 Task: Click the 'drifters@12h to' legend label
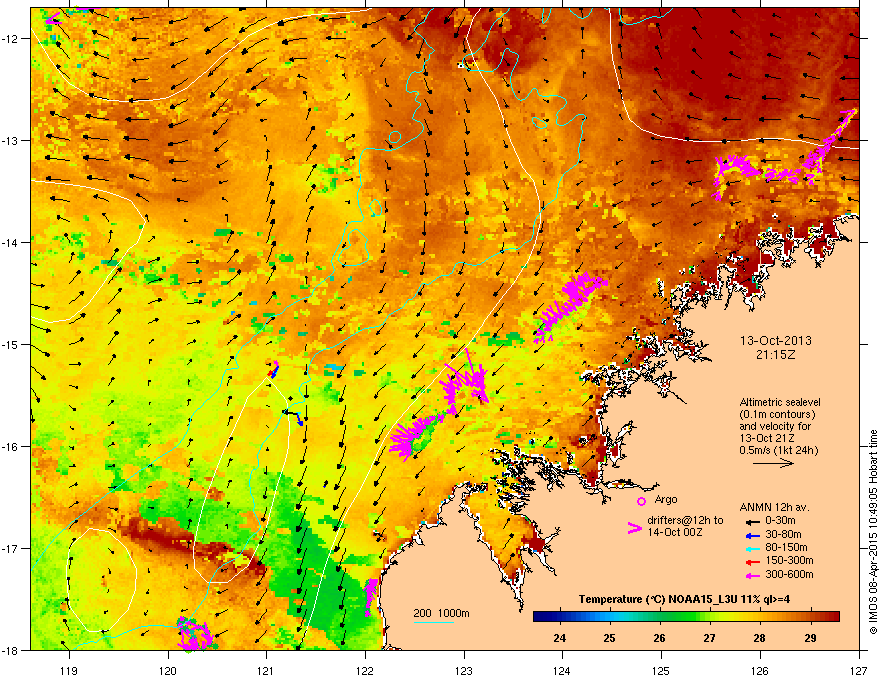[685, 521]
